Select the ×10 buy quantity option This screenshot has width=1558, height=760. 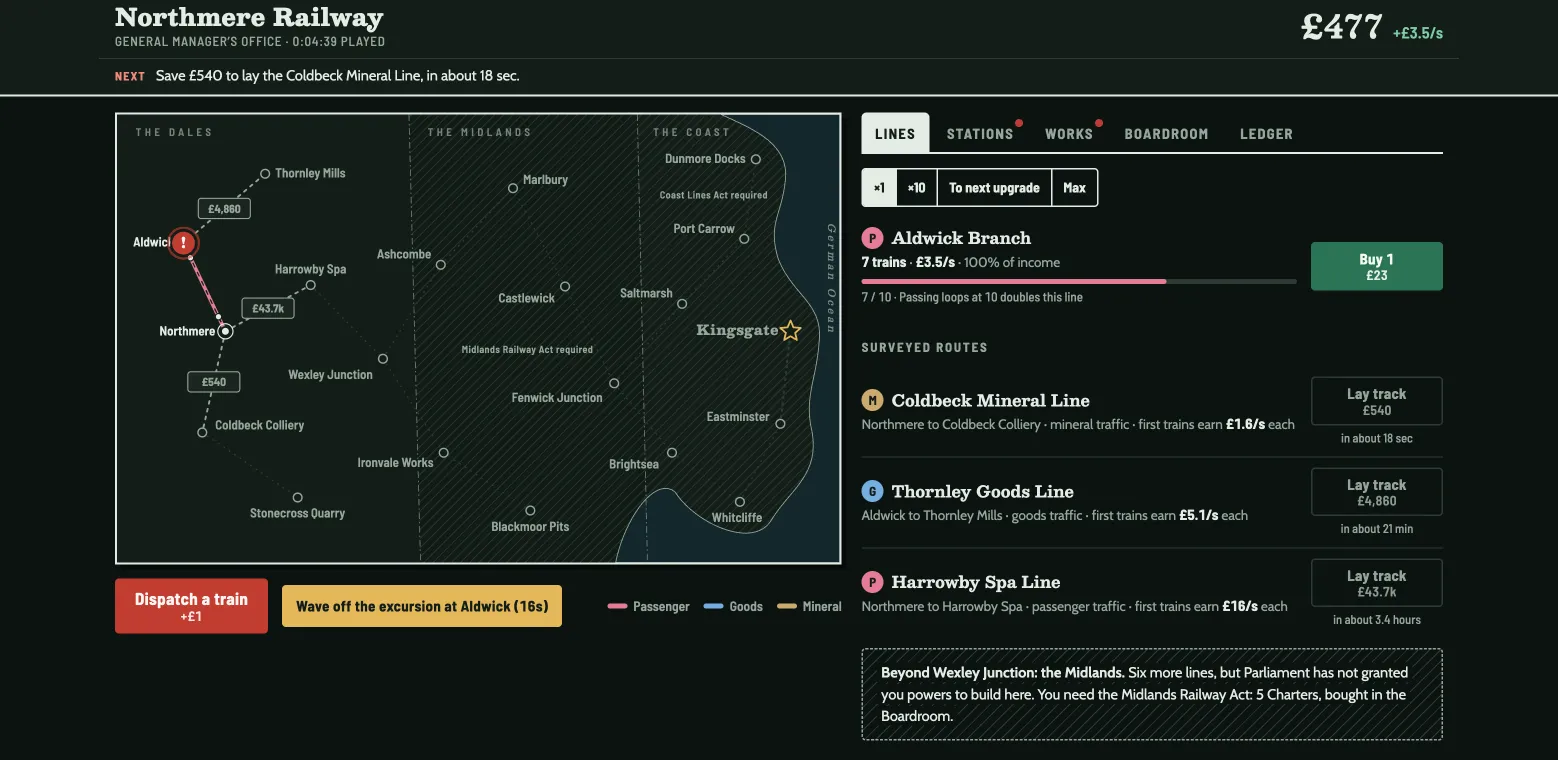(x=916, y=188)
